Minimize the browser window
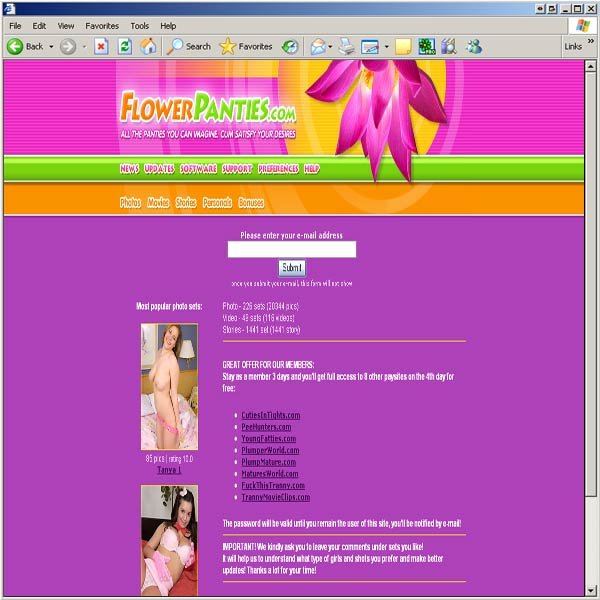 click(x=566, y=8)
